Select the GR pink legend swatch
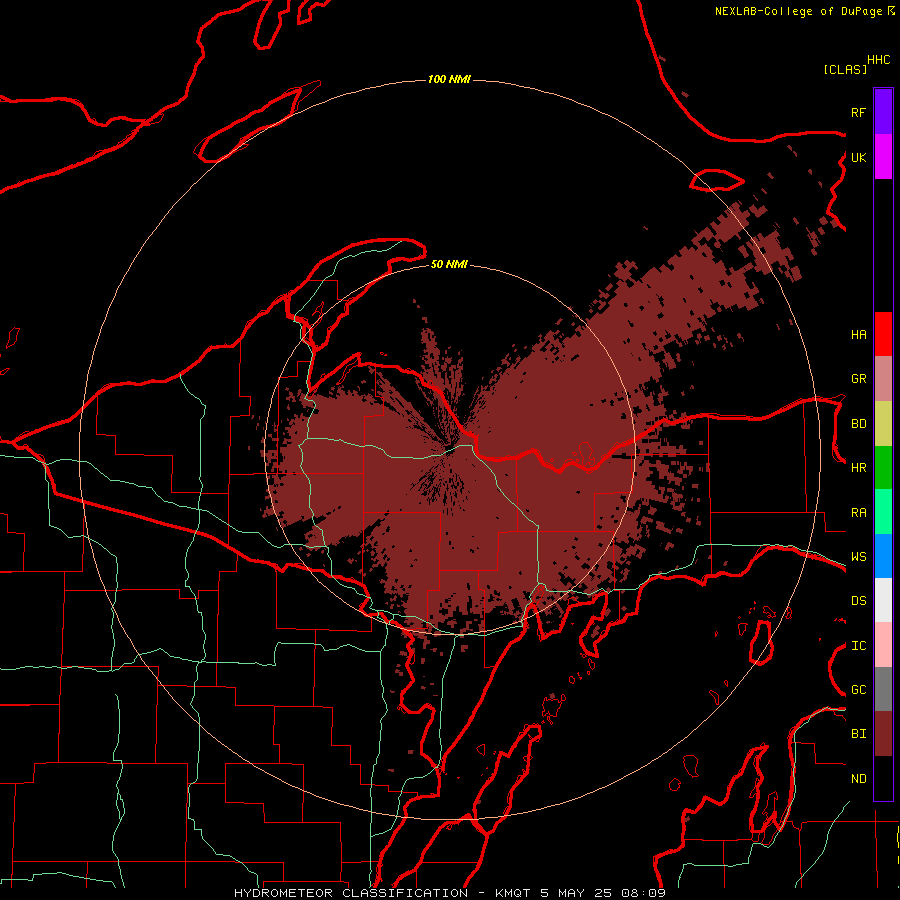Image resolution: width=900 pixels, height=900 pixels. coord(883,379)
